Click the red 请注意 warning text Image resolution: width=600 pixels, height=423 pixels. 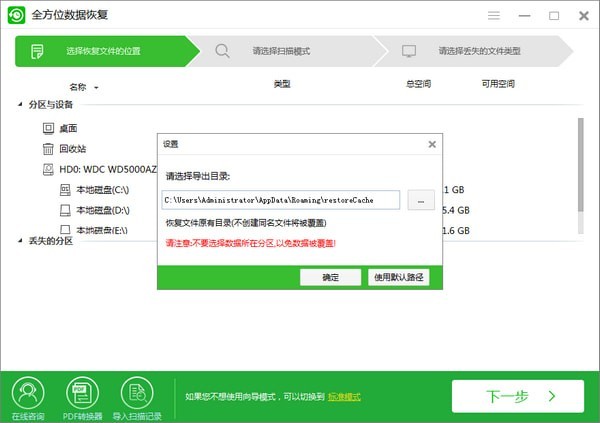pos(251,243)
